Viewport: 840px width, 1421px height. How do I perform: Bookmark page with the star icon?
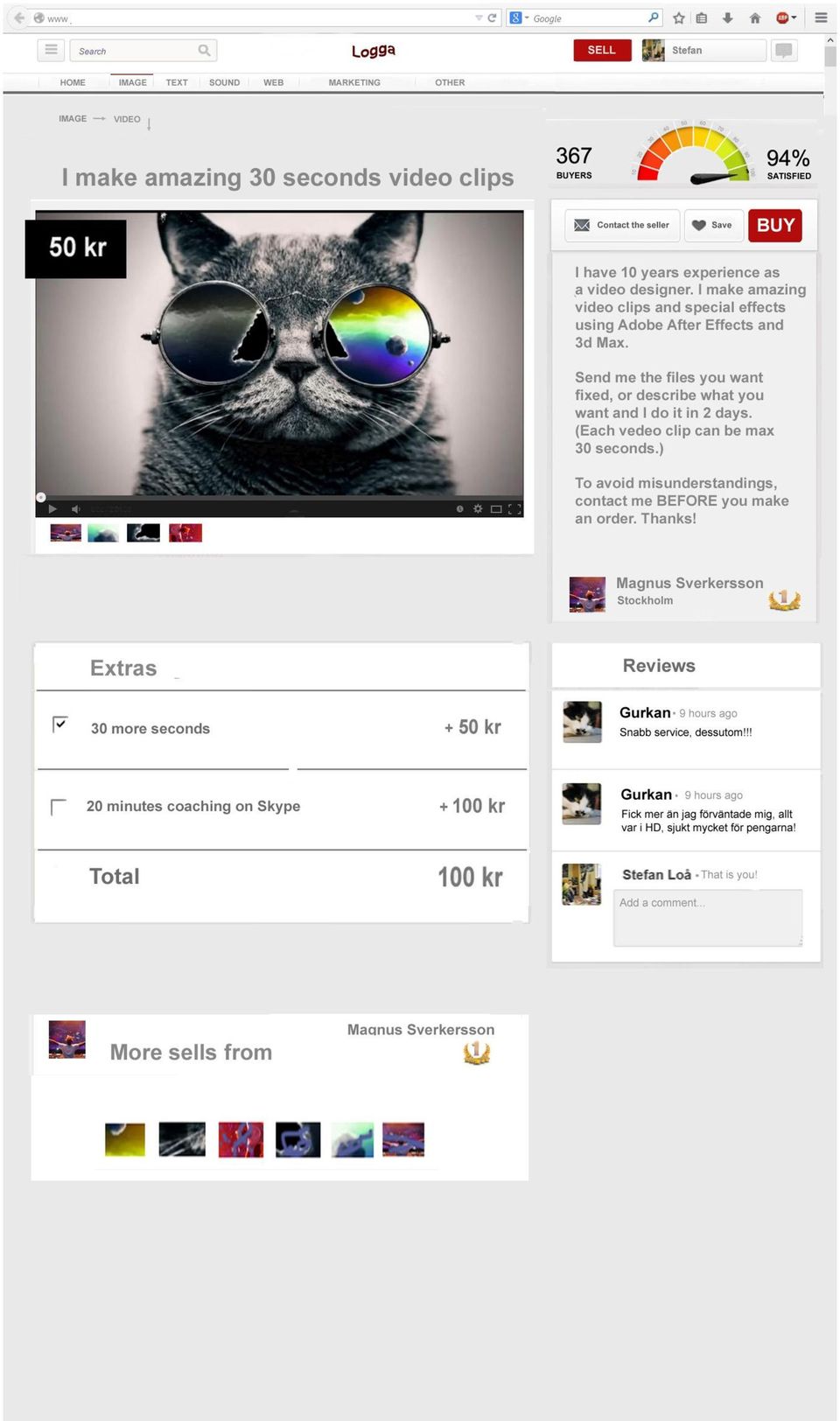point(679,17)
